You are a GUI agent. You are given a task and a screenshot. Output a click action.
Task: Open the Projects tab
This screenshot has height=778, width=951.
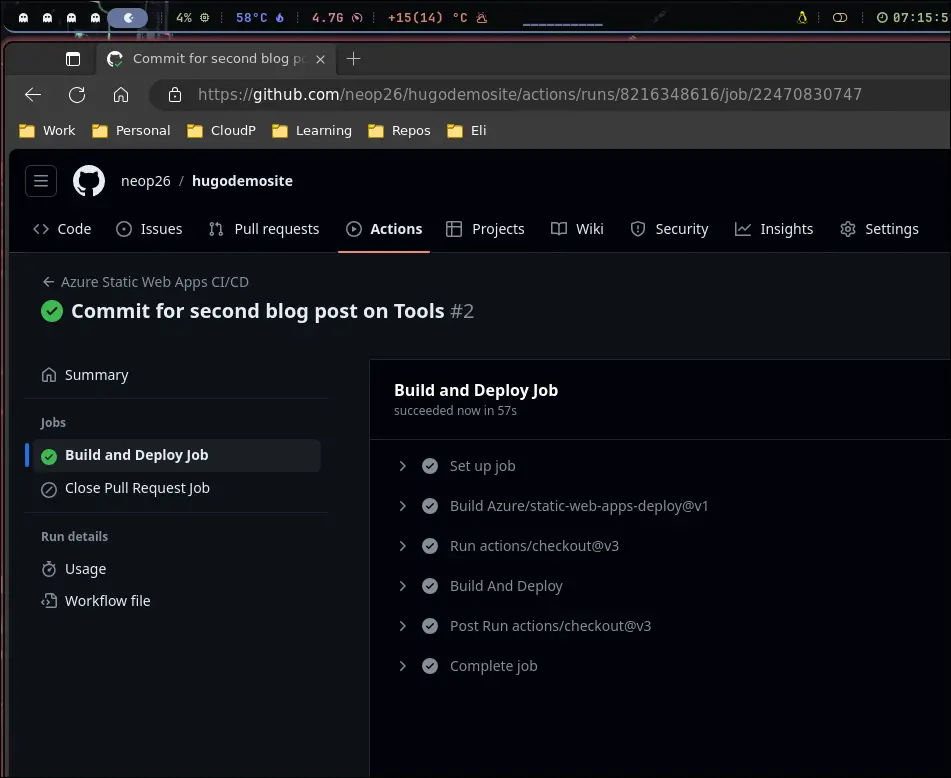[x=485, y=229]
